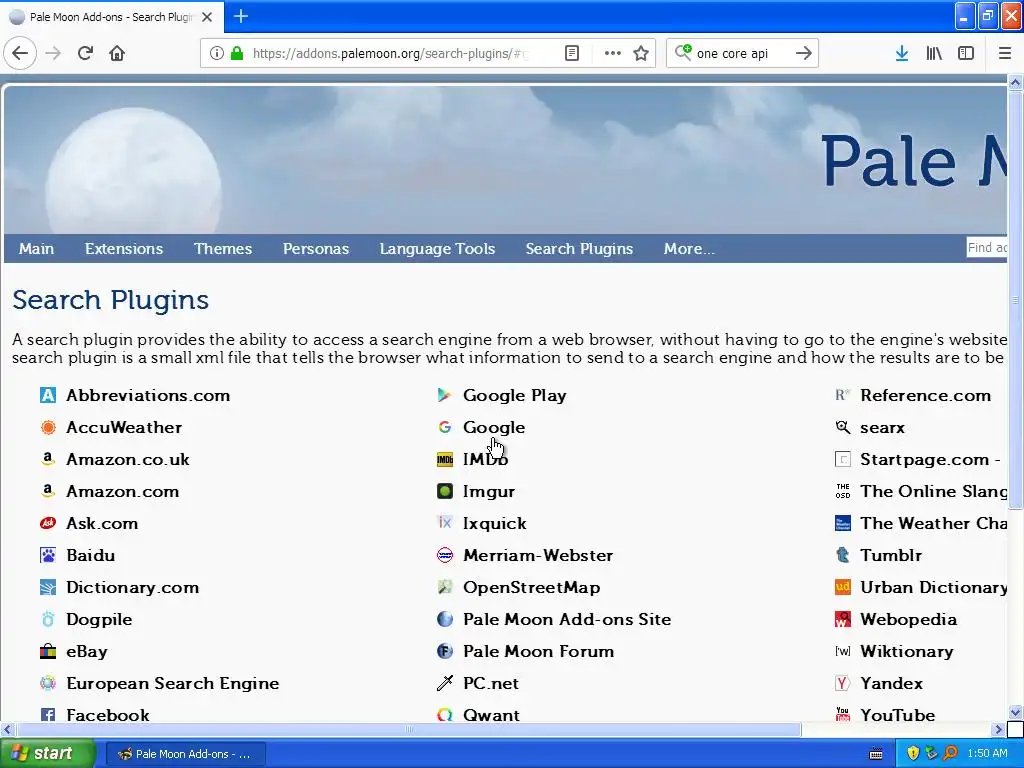
Task: Install the Wiktionary search plugin
Action: [x=906, y=651]
